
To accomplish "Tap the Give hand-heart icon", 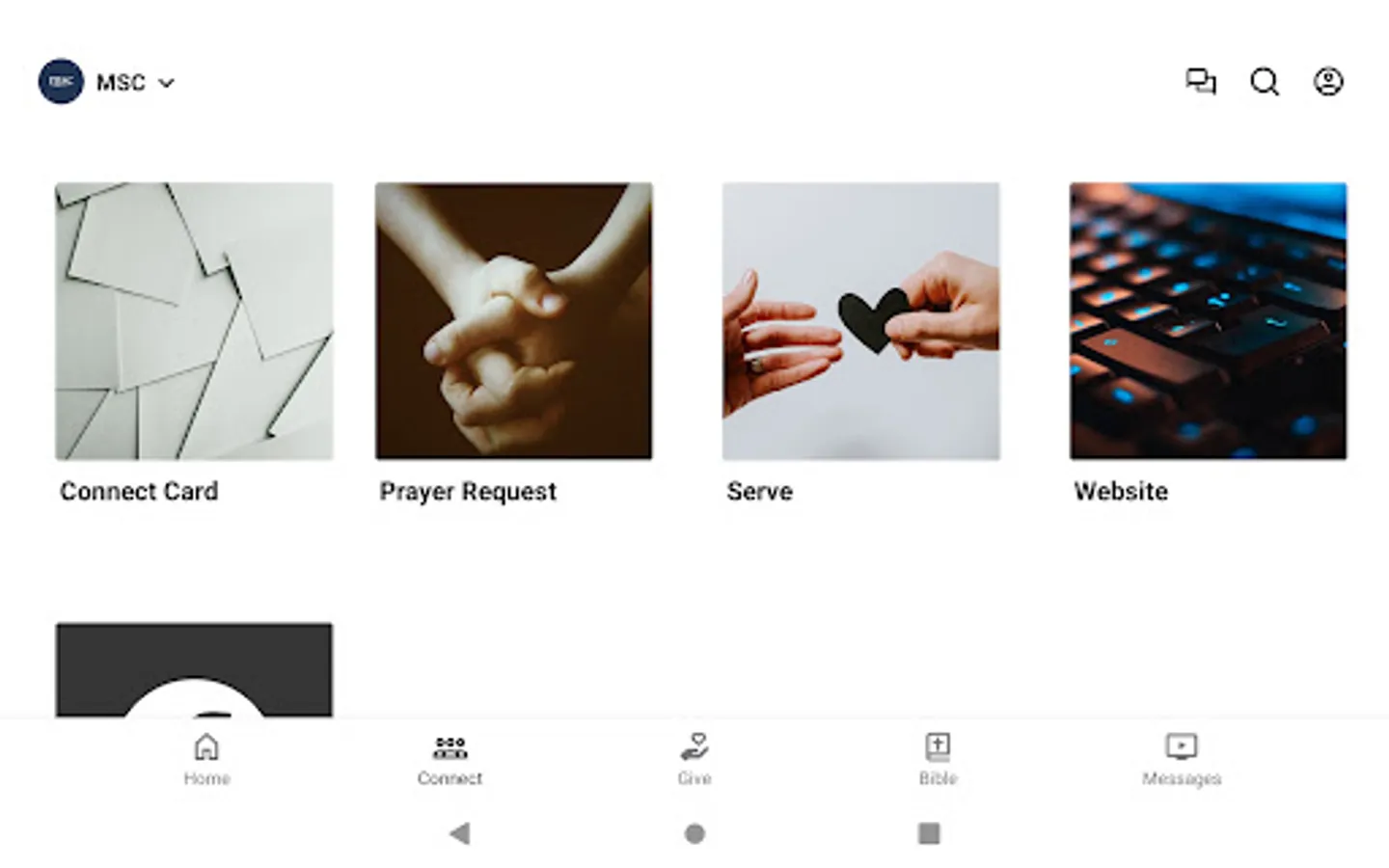I will click(x=694, y=746).
